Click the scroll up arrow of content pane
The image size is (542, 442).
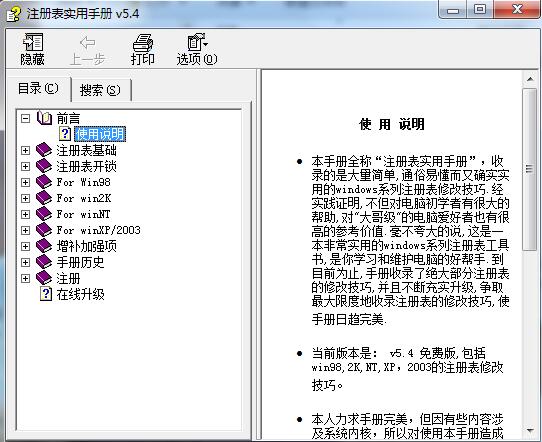point(530,79)
